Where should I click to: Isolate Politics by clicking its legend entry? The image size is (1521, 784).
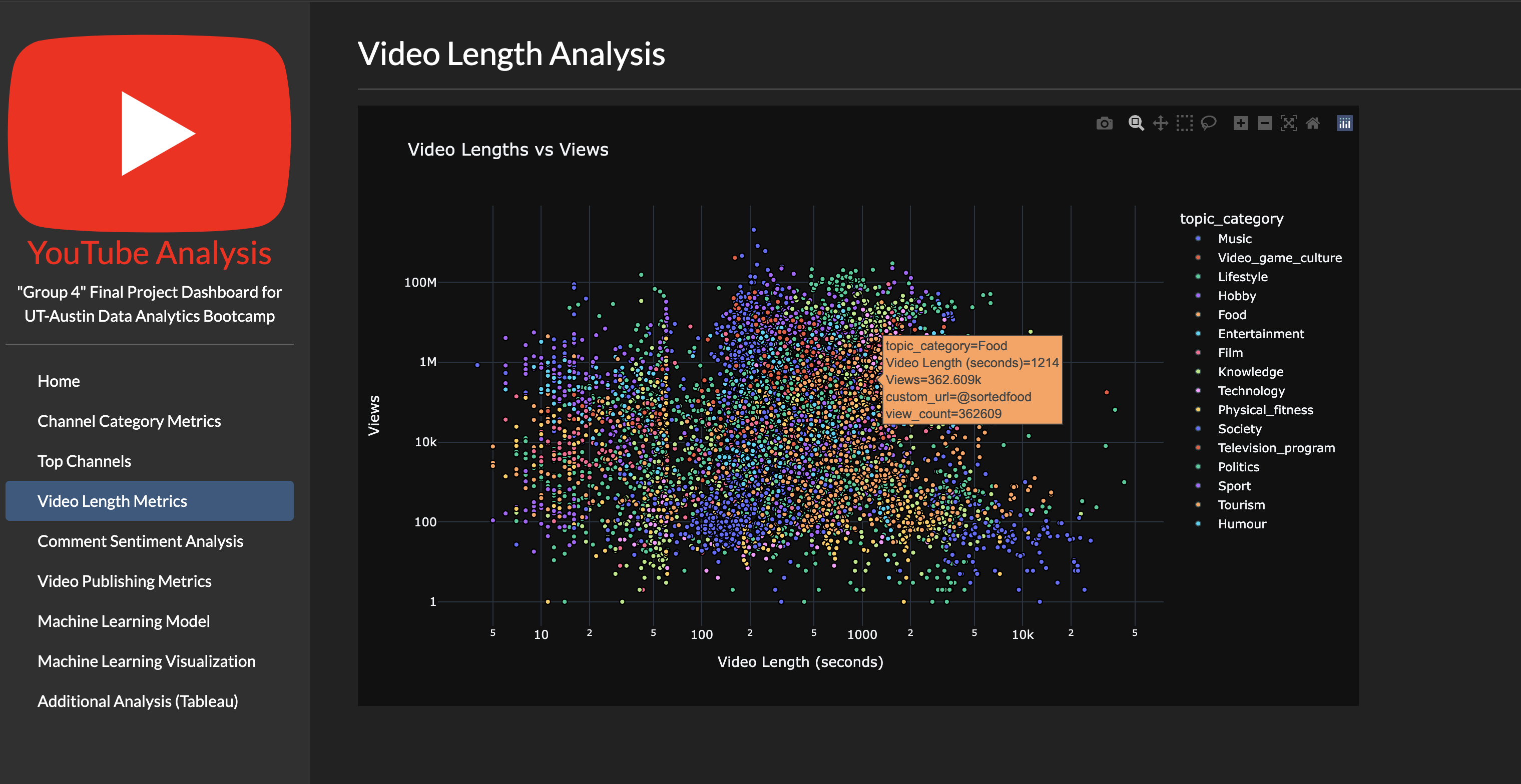(x=1238, y=466)
